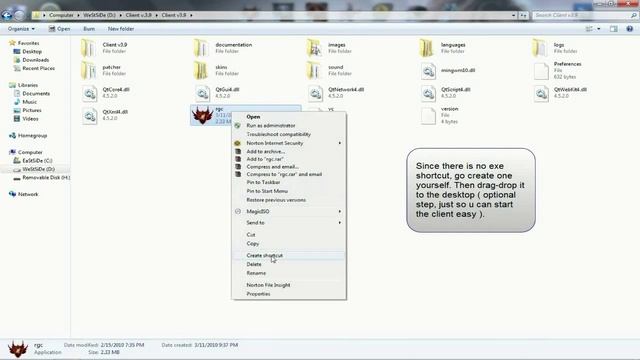Click the rgc application icon in file list
Image resolution: width=640 pixels, height=360 pixels.
pyautogui.click(x=202, y=116)
